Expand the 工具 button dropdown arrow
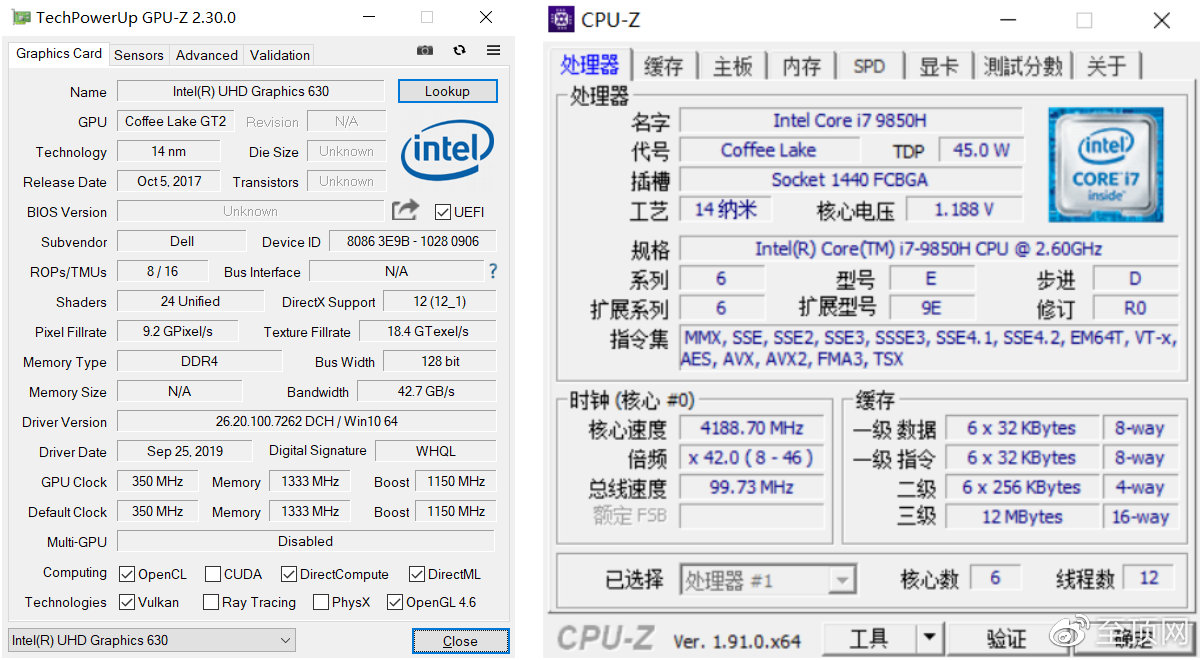Viewport: 1202px width, 660px height. click(x=930, y=637)
